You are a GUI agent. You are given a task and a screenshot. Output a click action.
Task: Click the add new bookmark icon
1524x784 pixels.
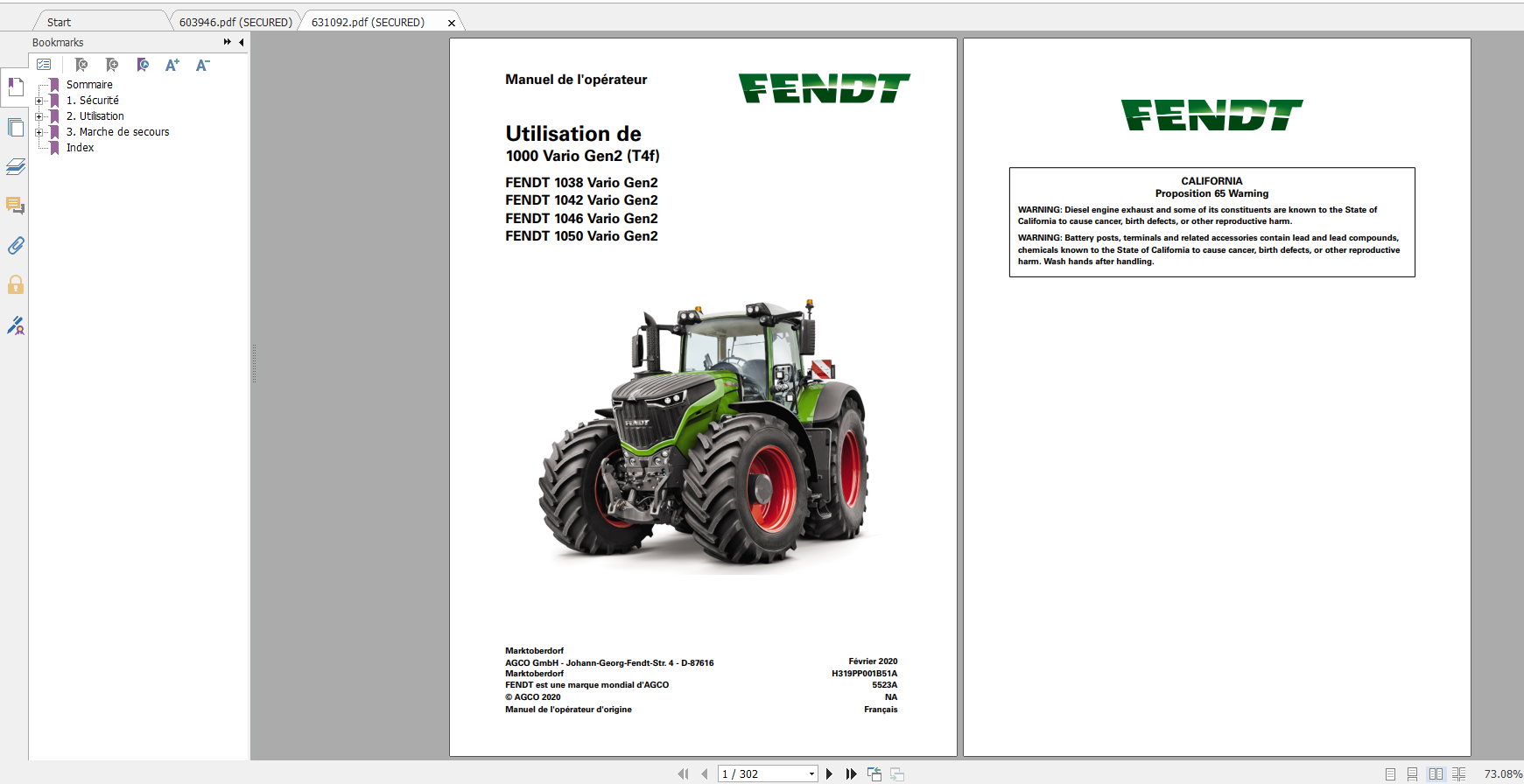click(111, 65)
